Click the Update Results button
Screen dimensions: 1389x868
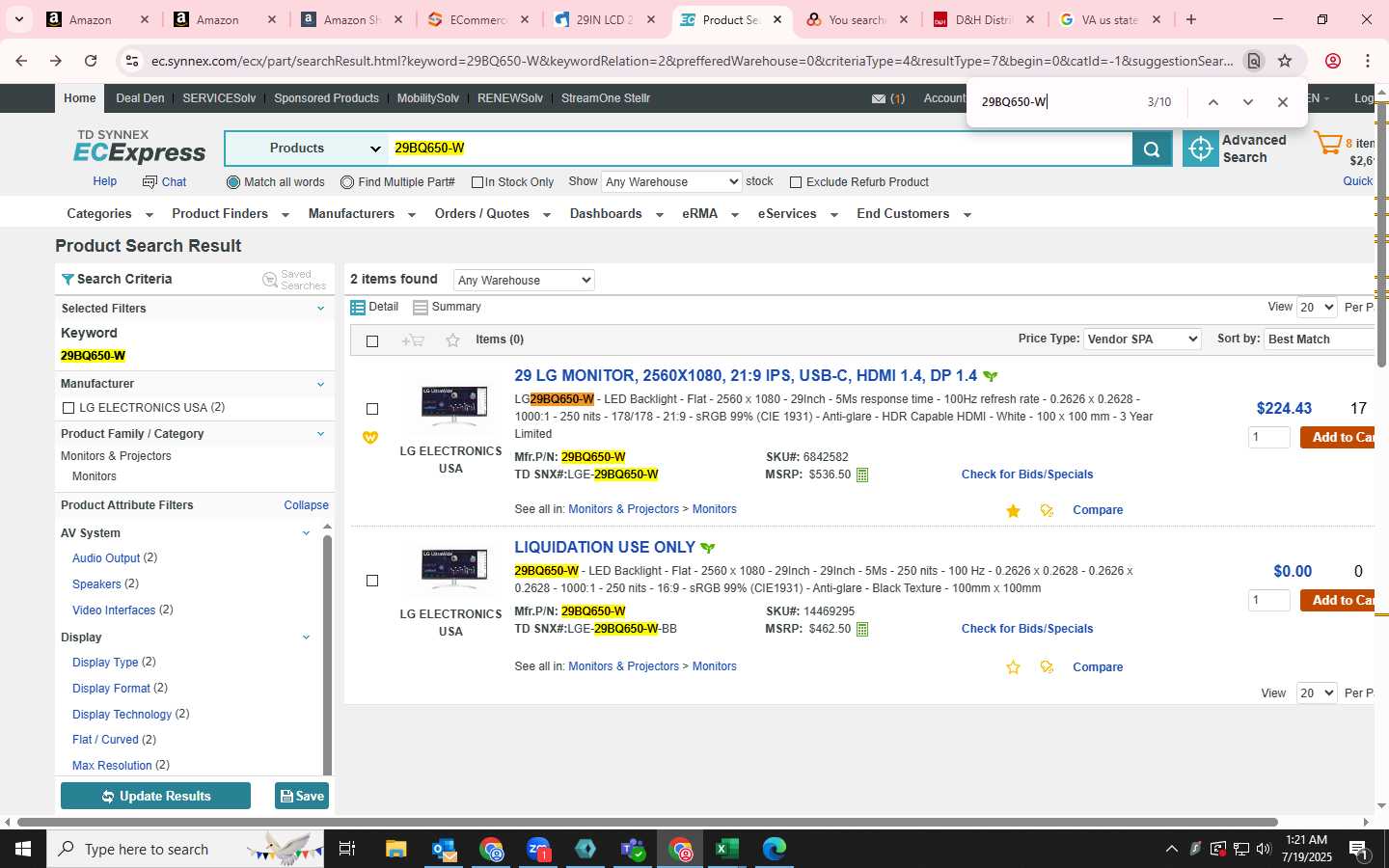tap(155, 796)
